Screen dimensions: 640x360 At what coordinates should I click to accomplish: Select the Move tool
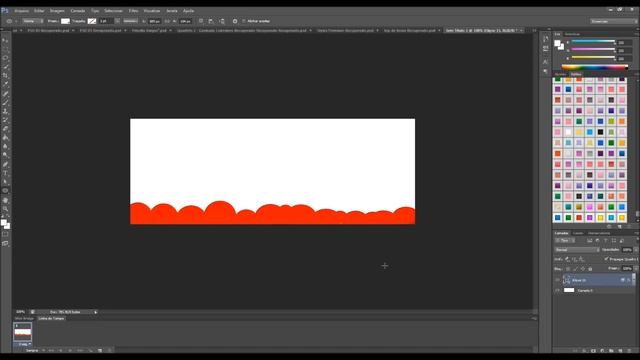point(5,40)
